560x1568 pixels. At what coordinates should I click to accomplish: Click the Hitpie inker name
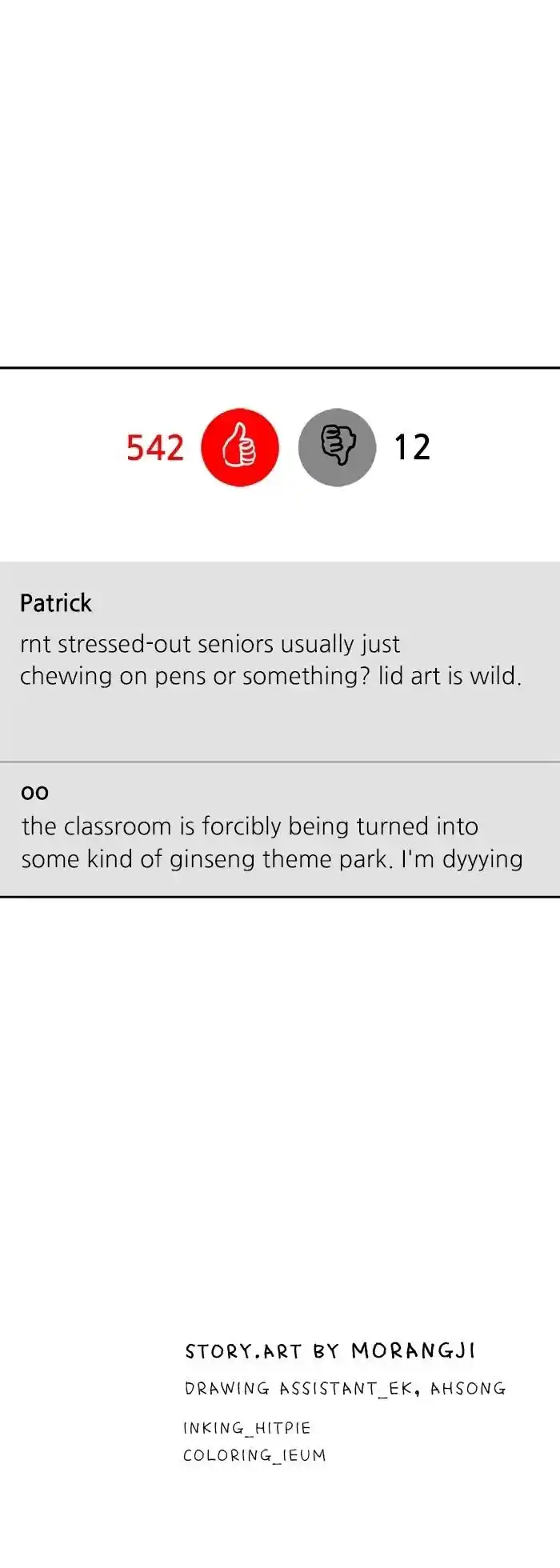282,1428
